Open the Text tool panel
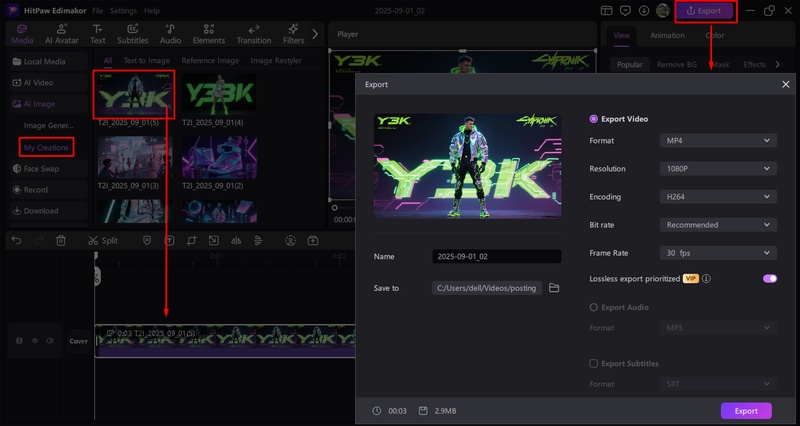Viewport: 800px width, 426px height. [x=97, y=34]
